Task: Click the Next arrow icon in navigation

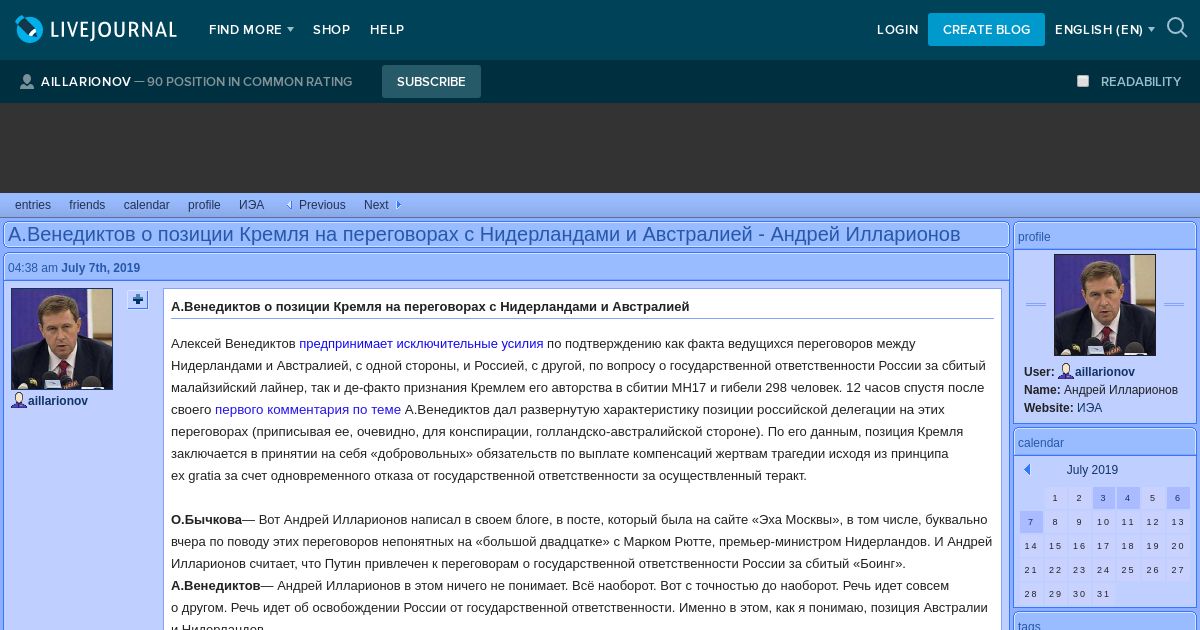Action: tap(398, 205)
